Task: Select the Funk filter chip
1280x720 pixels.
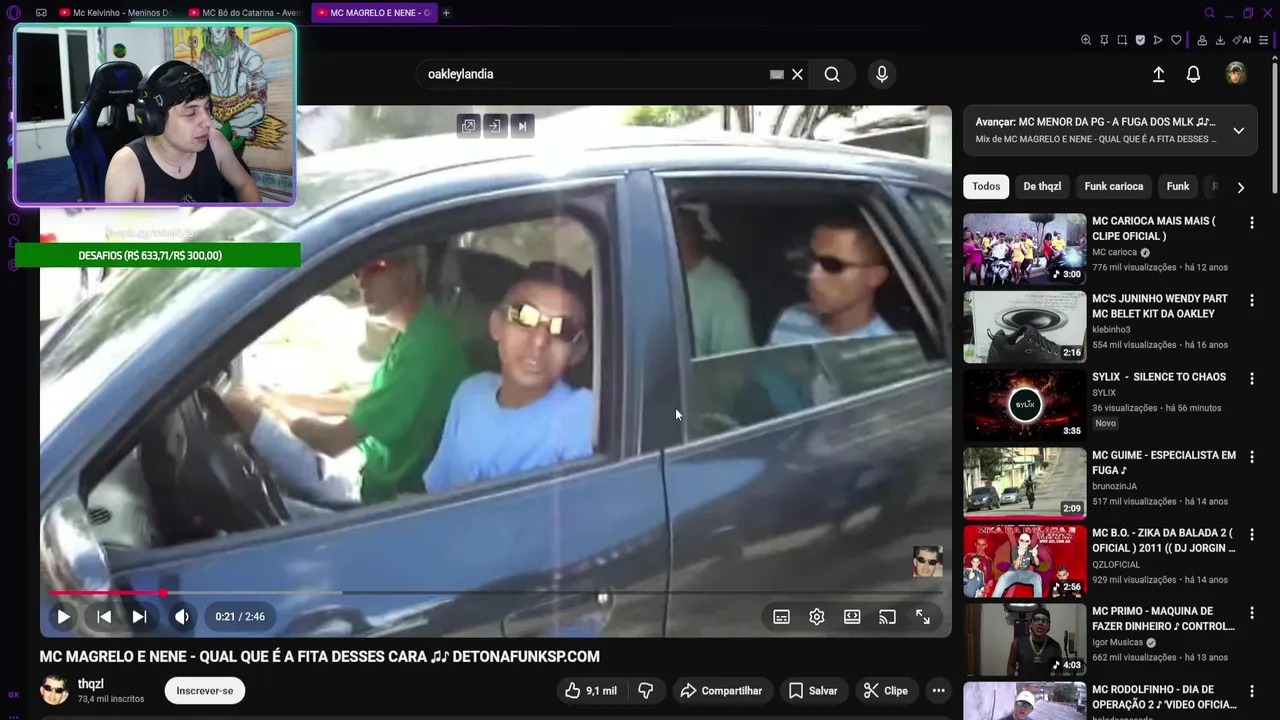Action: point(1178,187)
